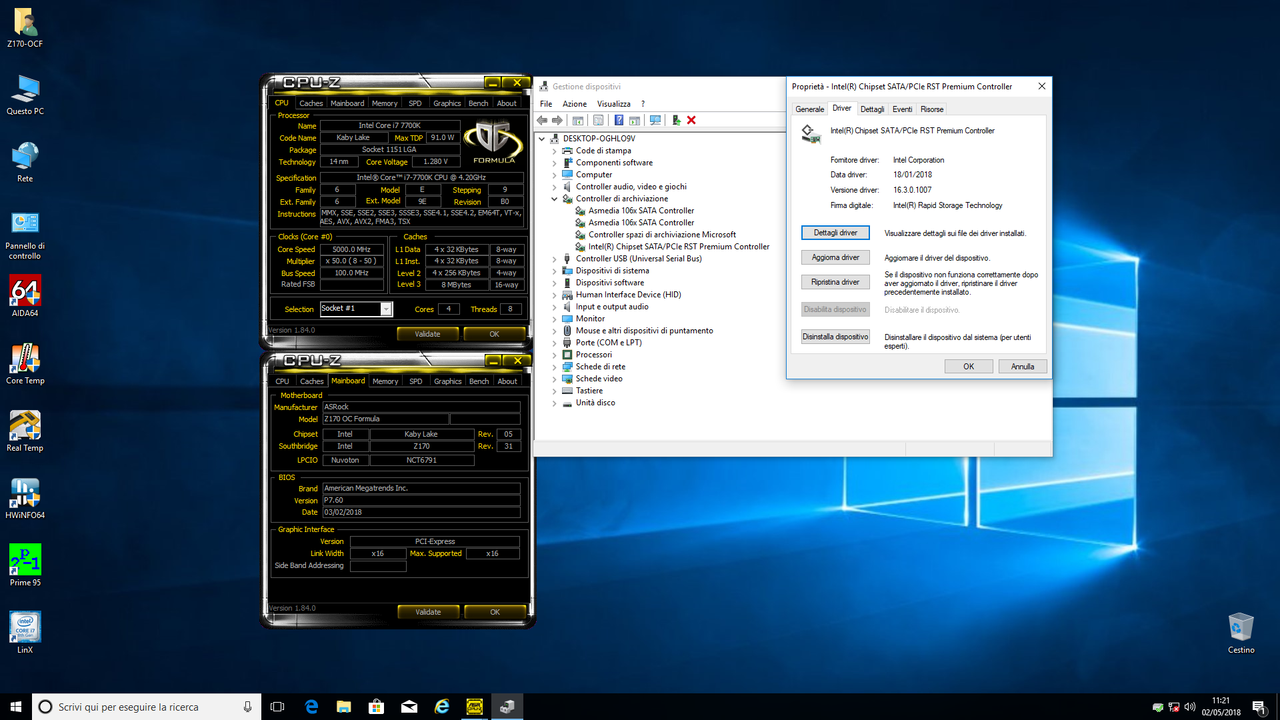Launch the Prime 95 desktop icon

coord(25,565)
